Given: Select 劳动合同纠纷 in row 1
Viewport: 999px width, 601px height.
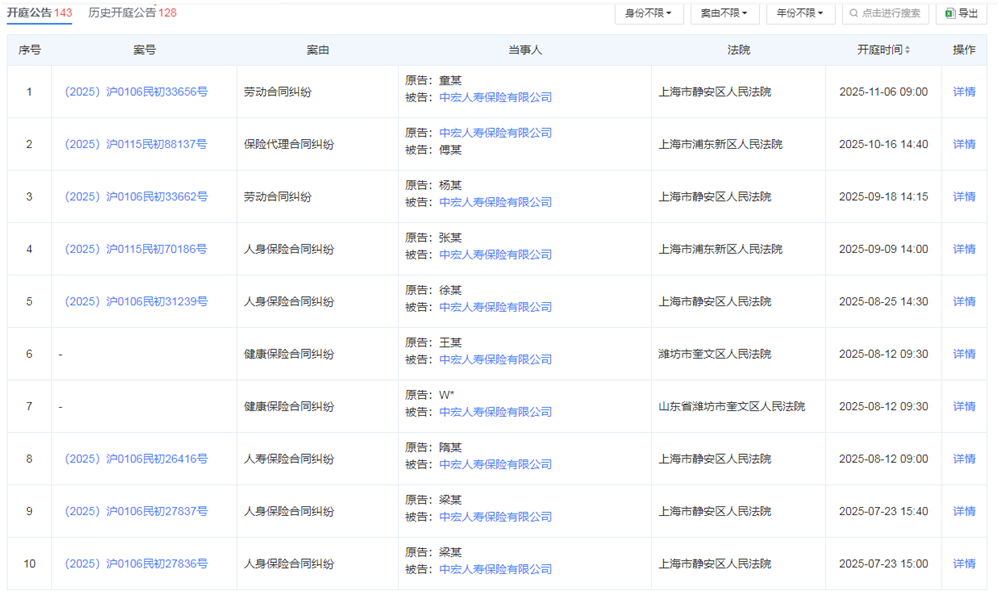Looking at the screenshot, I should [277, 92].
